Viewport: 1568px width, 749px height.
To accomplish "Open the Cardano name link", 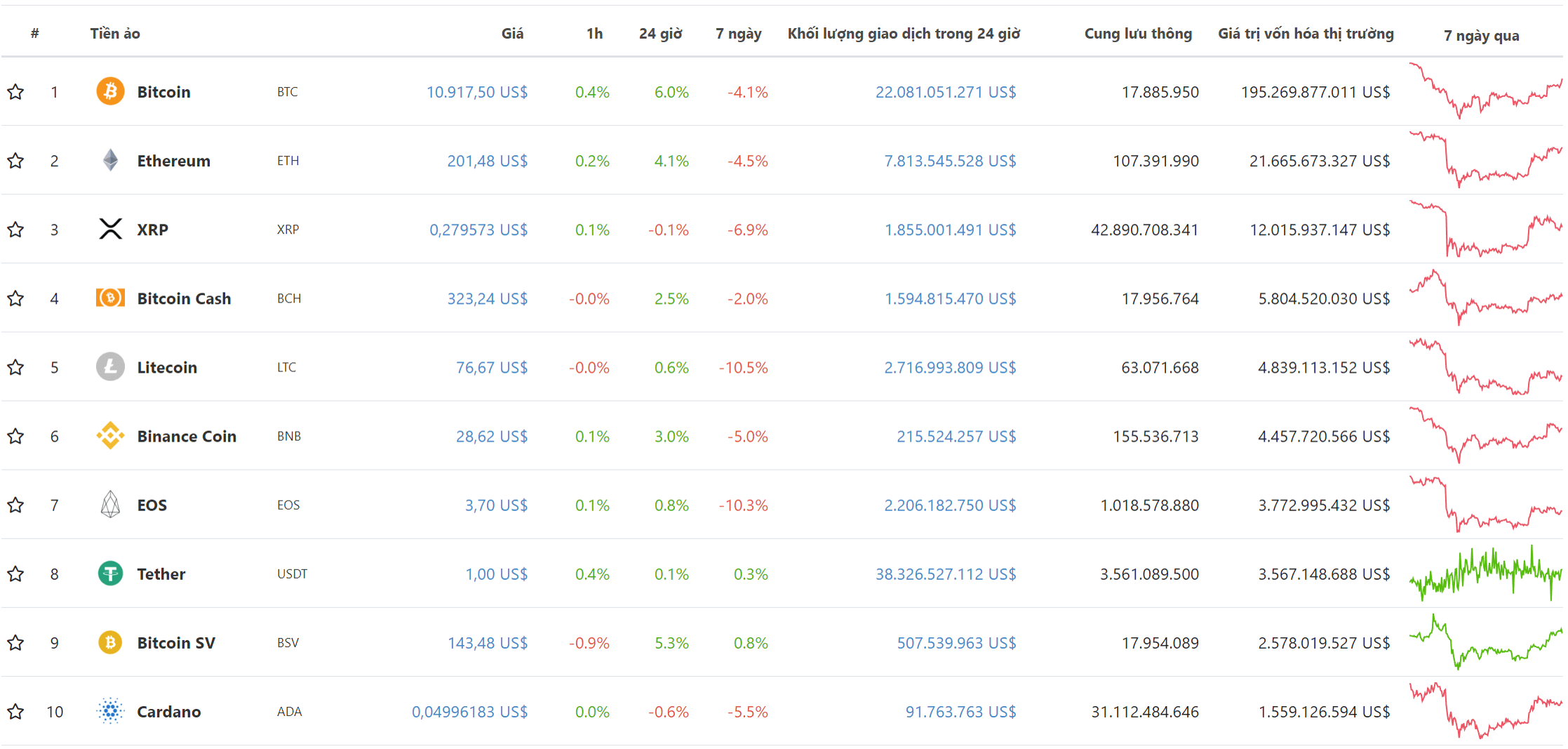I will point(168,711).
